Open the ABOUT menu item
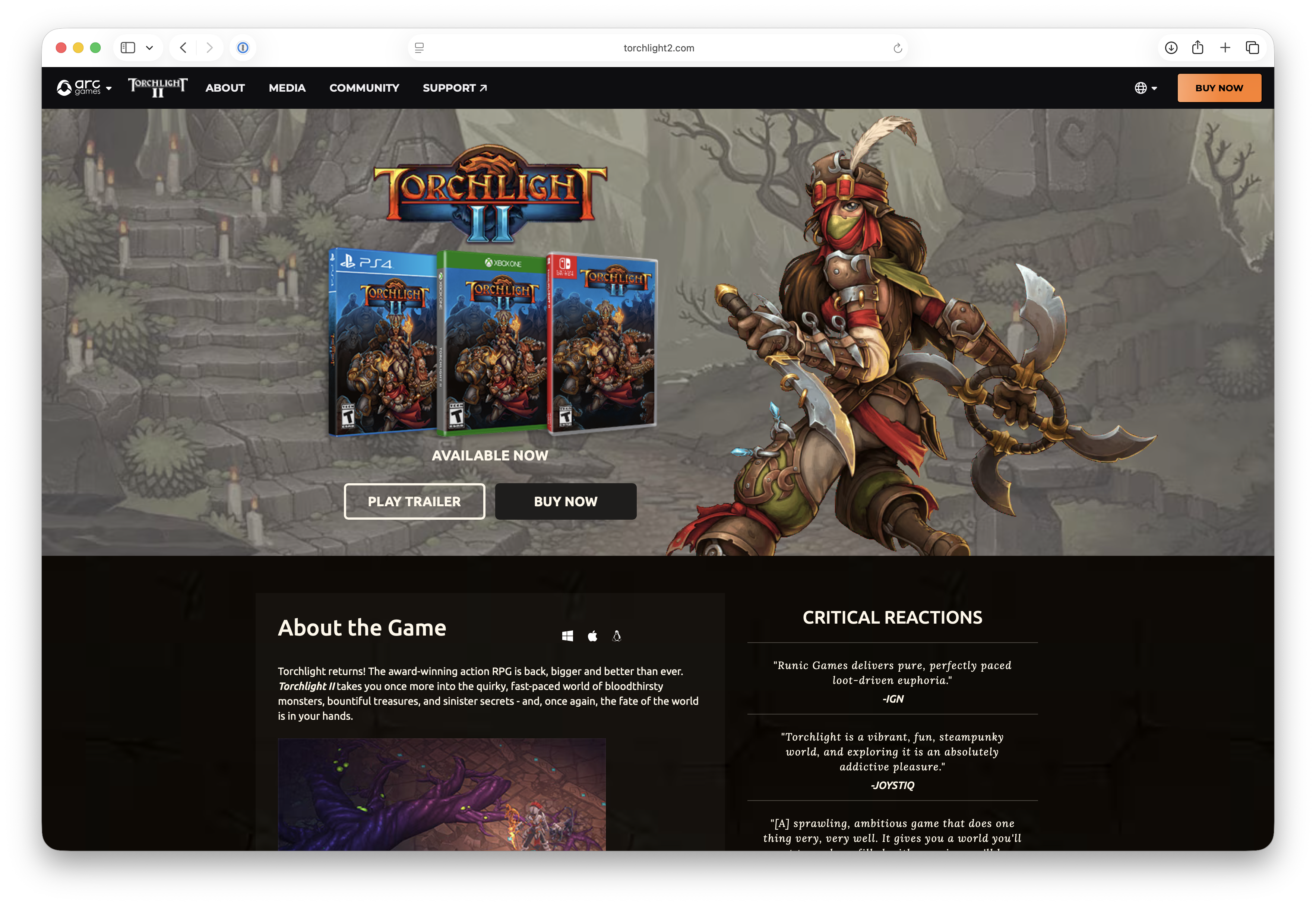The height and width of the screenshot is (906, 1316). click(x=225, y=88)
